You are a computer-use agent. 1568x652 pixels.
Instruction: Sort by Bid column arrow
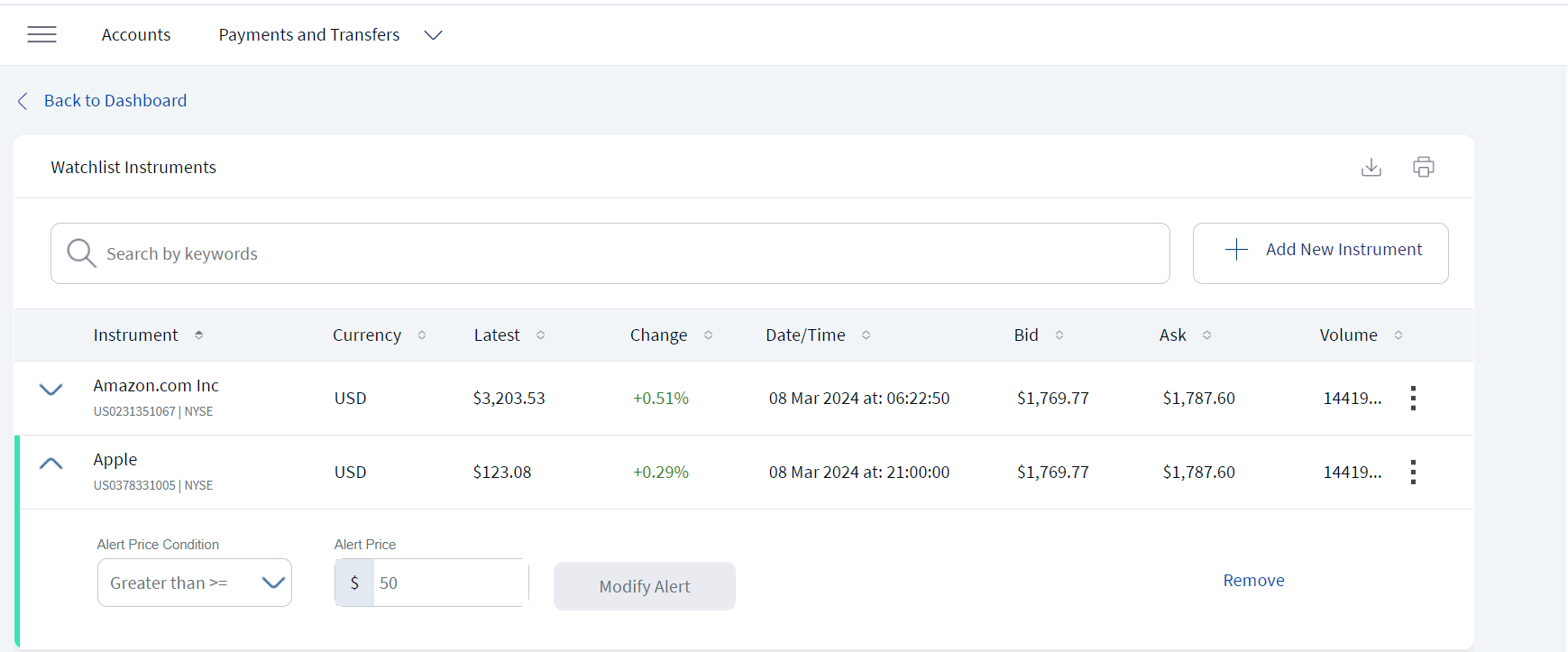(x=1059, y=335)
